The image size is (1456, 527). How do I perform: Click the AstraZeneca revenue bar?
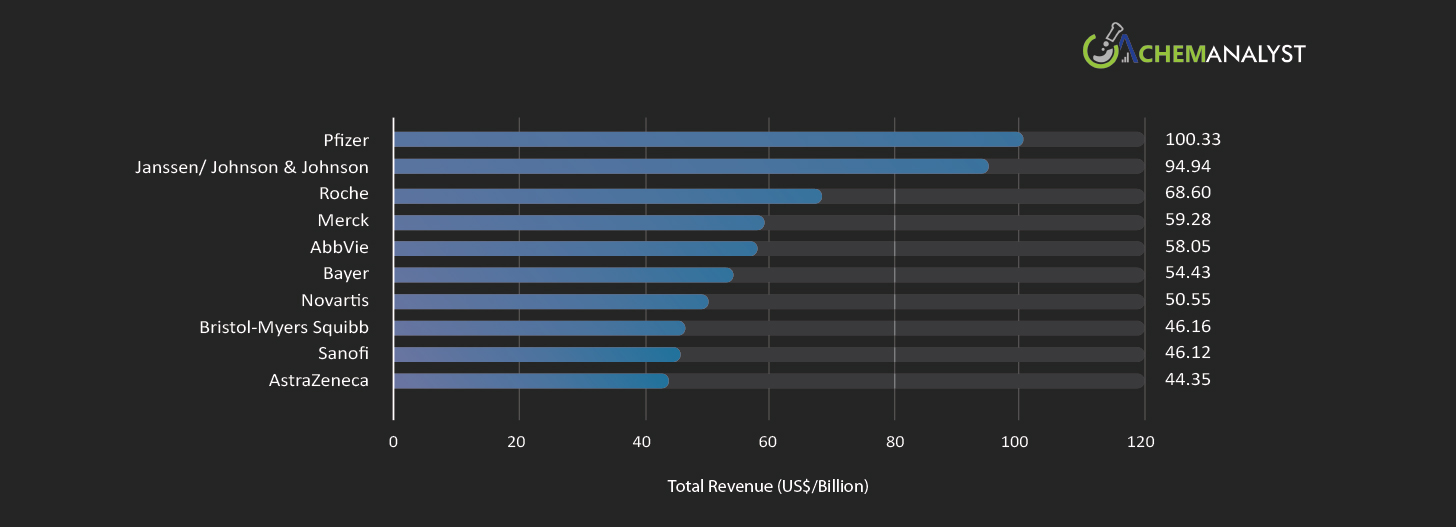click(531, 380)
